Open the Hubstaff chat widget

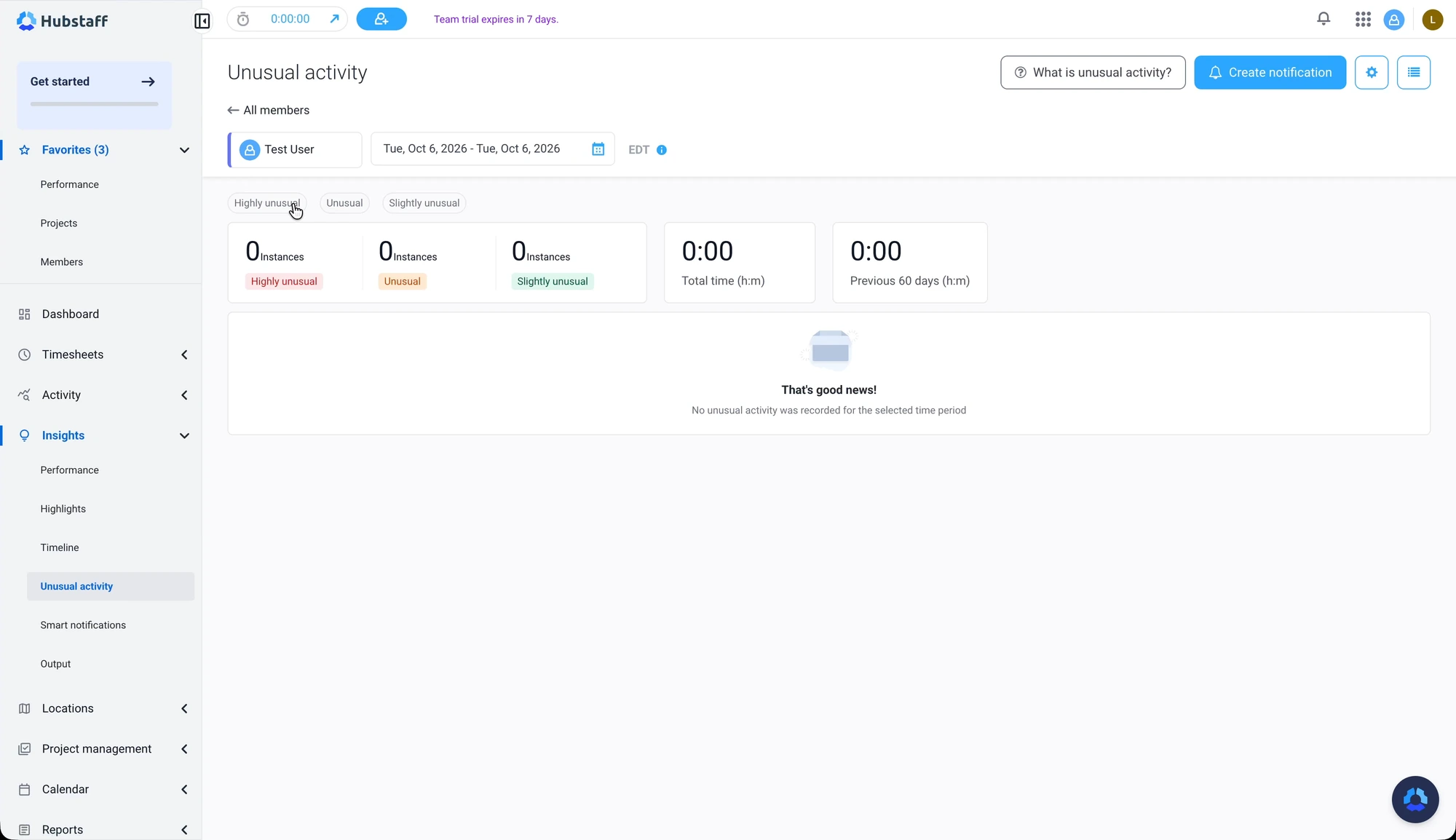pyautogui.click(x=1415, y=799)
